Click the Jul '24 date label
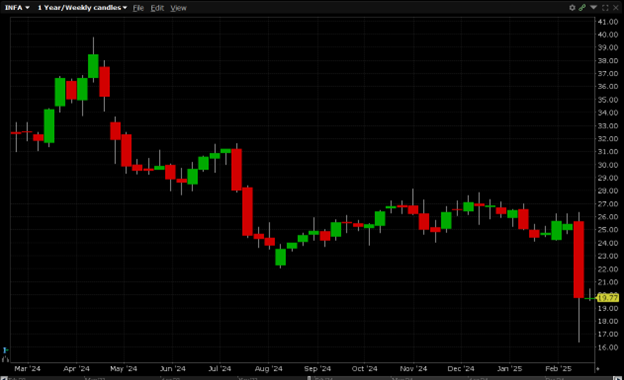624x380 pixels. click(220, 368)
